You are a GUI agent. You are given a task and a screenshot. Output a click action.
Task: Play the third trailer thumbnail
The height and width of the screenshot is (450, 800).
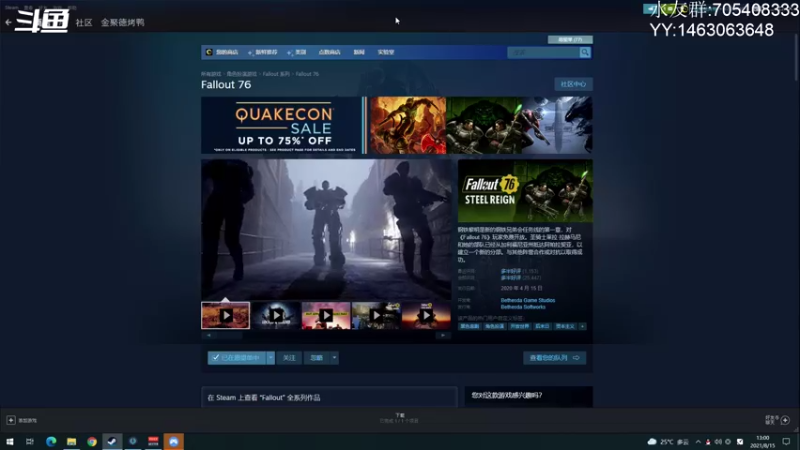pyautogui.click(x=326, y=315)
